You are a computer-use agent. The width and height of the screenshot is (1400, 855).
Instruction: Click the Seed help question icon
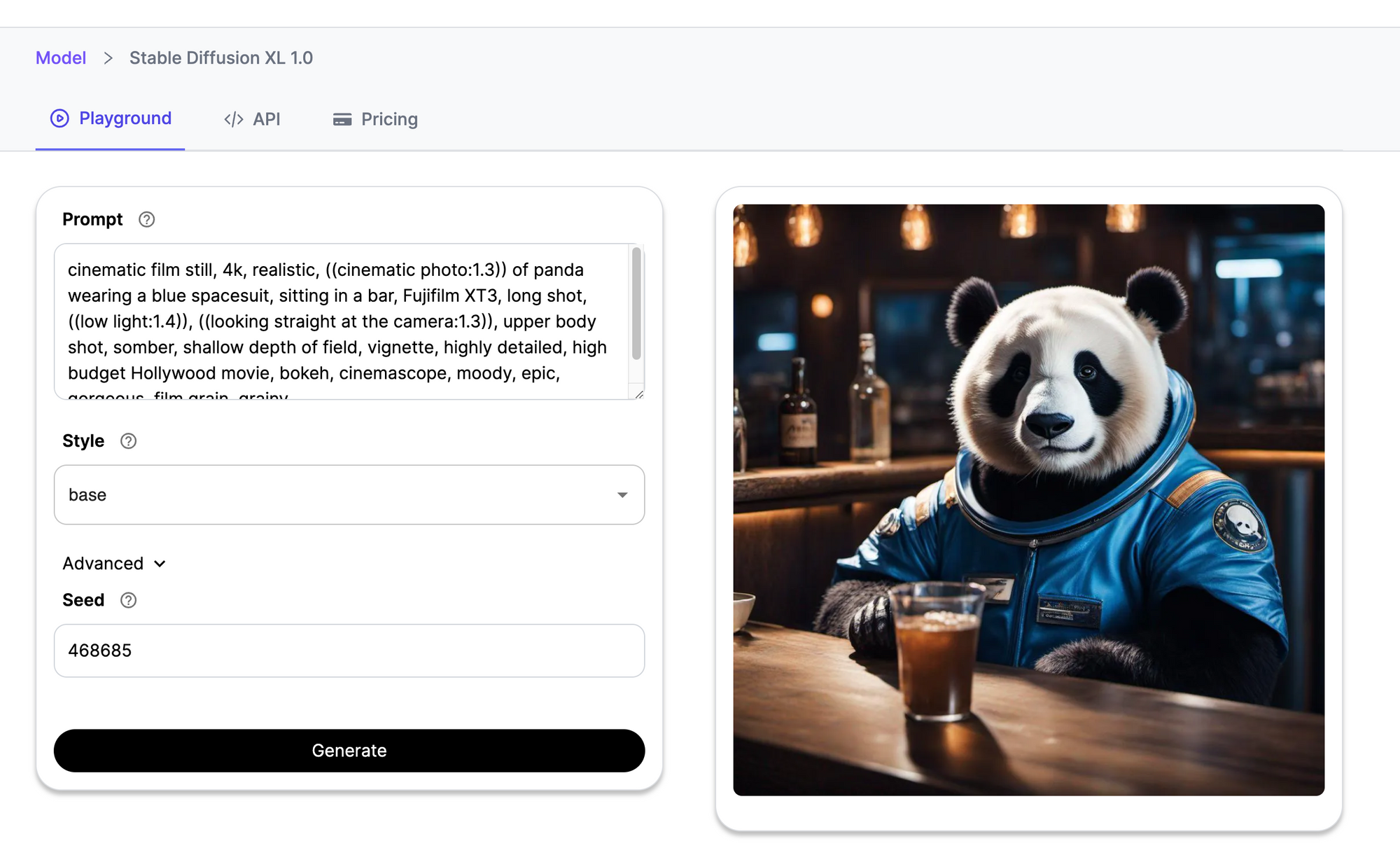point(128,600)
